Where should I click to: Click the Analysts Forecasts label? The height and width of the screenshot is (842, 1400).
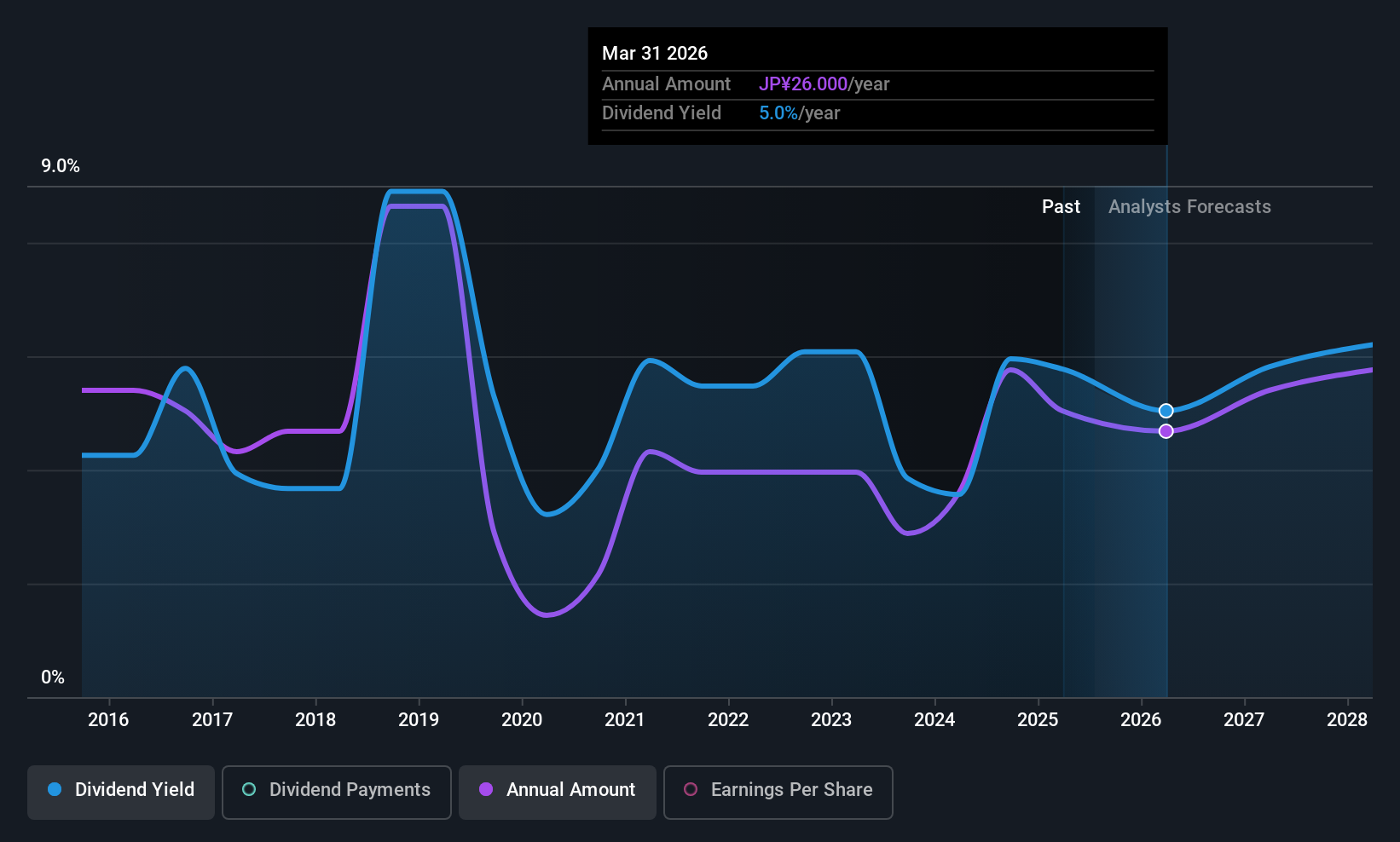(1189, 207)
